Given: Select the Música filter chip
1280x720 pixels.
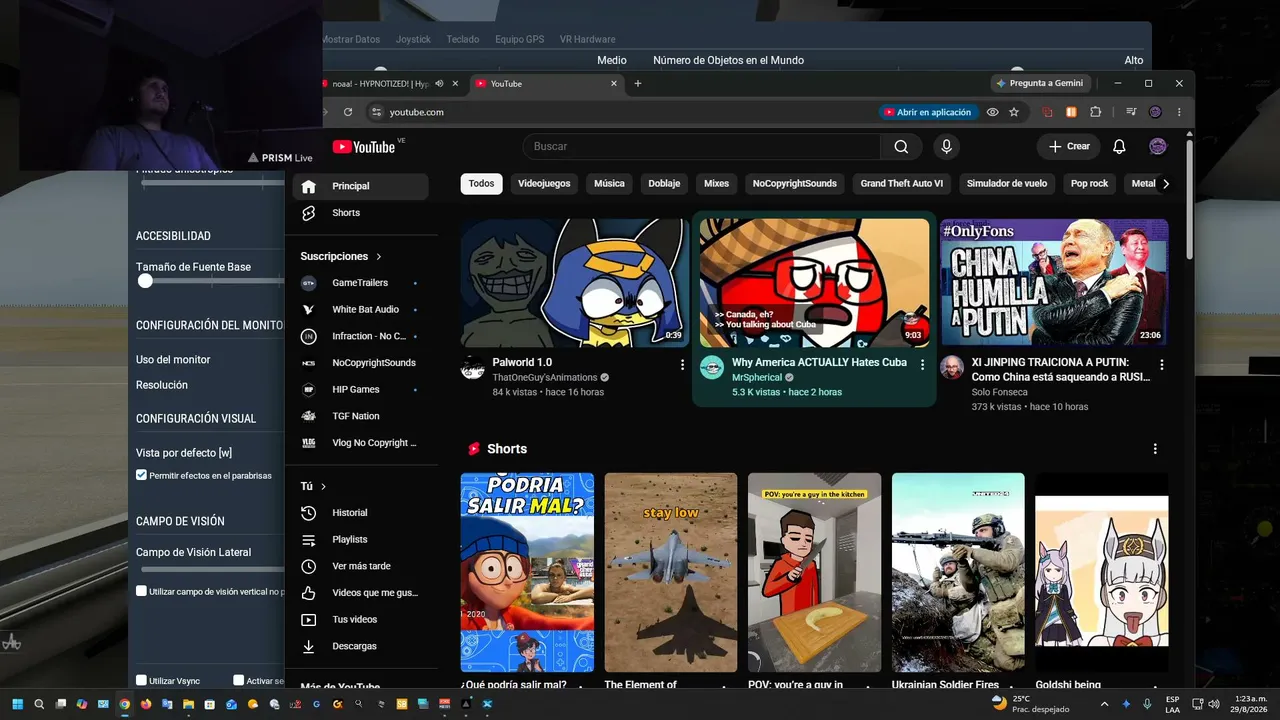Looking at the screenshot, I should [609, 184].
